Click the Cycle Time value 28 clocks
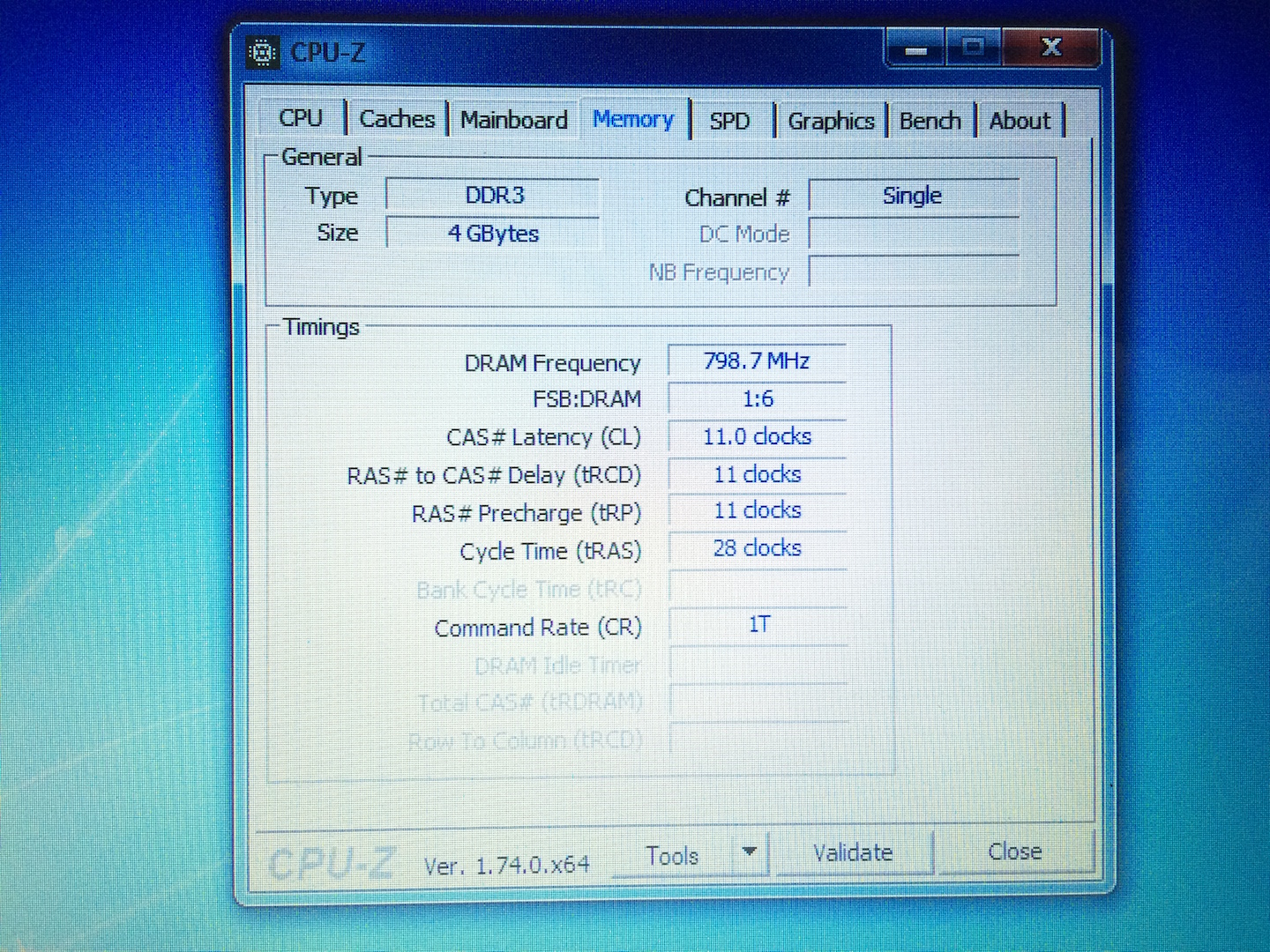The height and width of the screenshot is (952, 1270). point(757,548)
